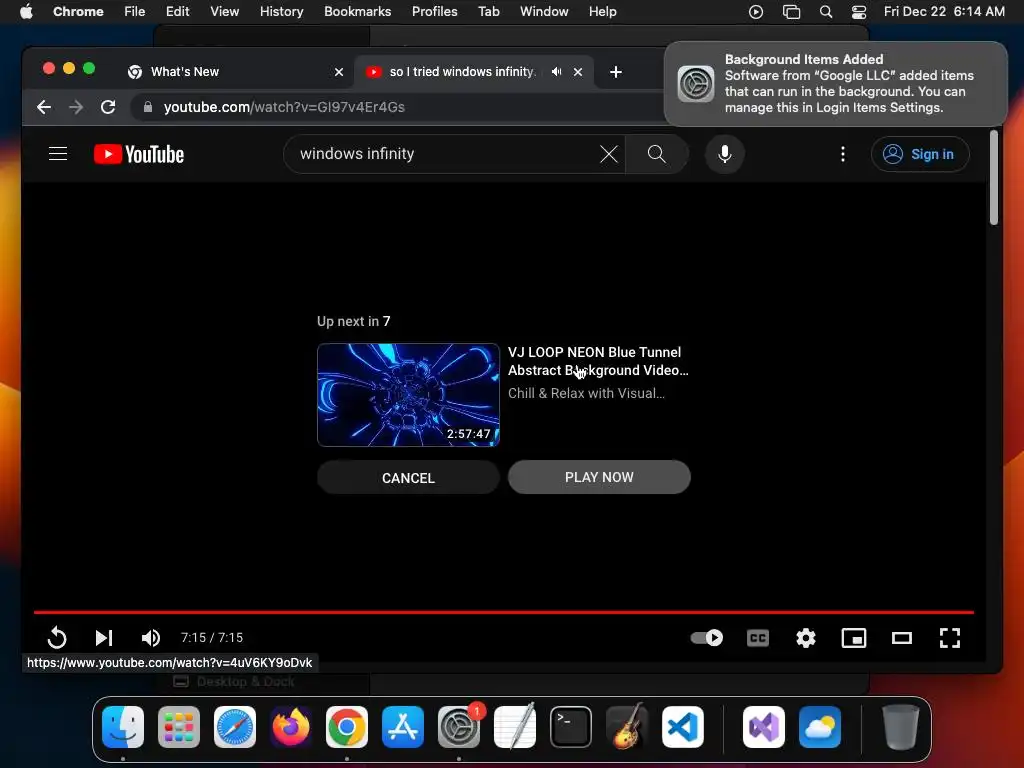Open Terminal from the Dock

[x=571, y=726]
